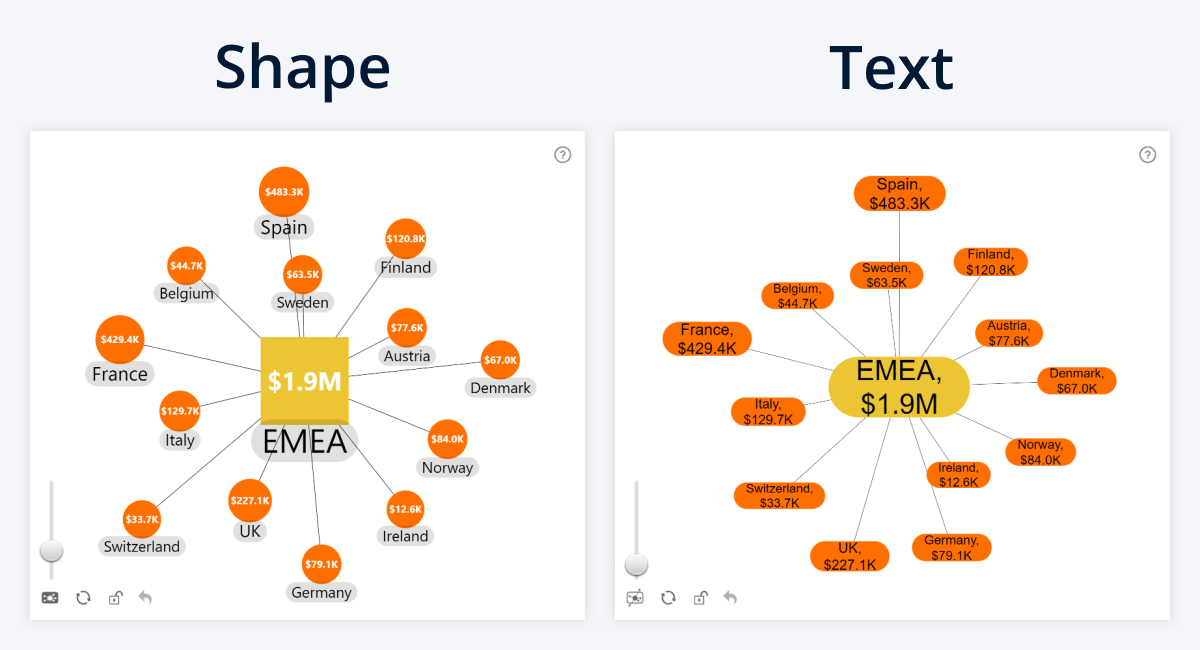Open help icon in Text chart
The width and height of the screenshot is (1200, 650).
(1148, 154)
